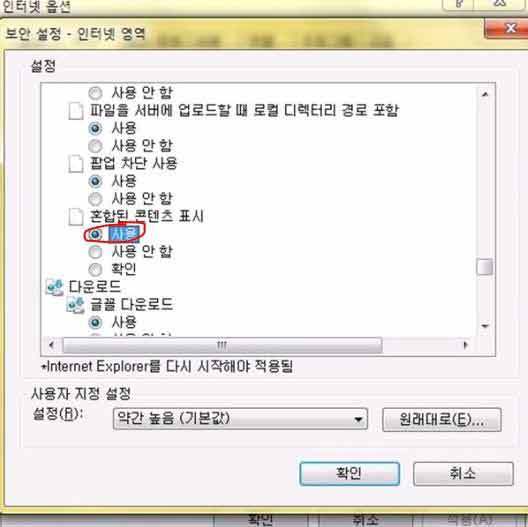528x527 pixels.
Task: Cancel the dialog with 취소 button
Action: [463, 473]
